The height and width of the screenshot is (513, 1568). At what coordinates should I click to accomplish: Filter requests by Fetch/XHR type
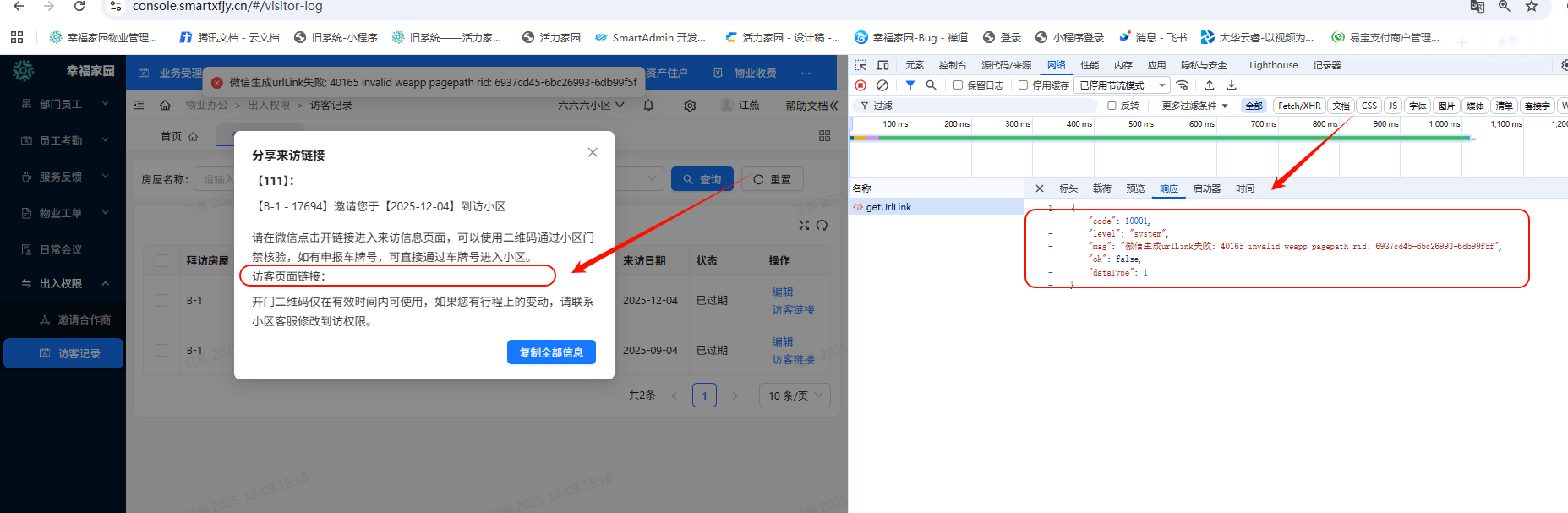(x=1299, y=106)
